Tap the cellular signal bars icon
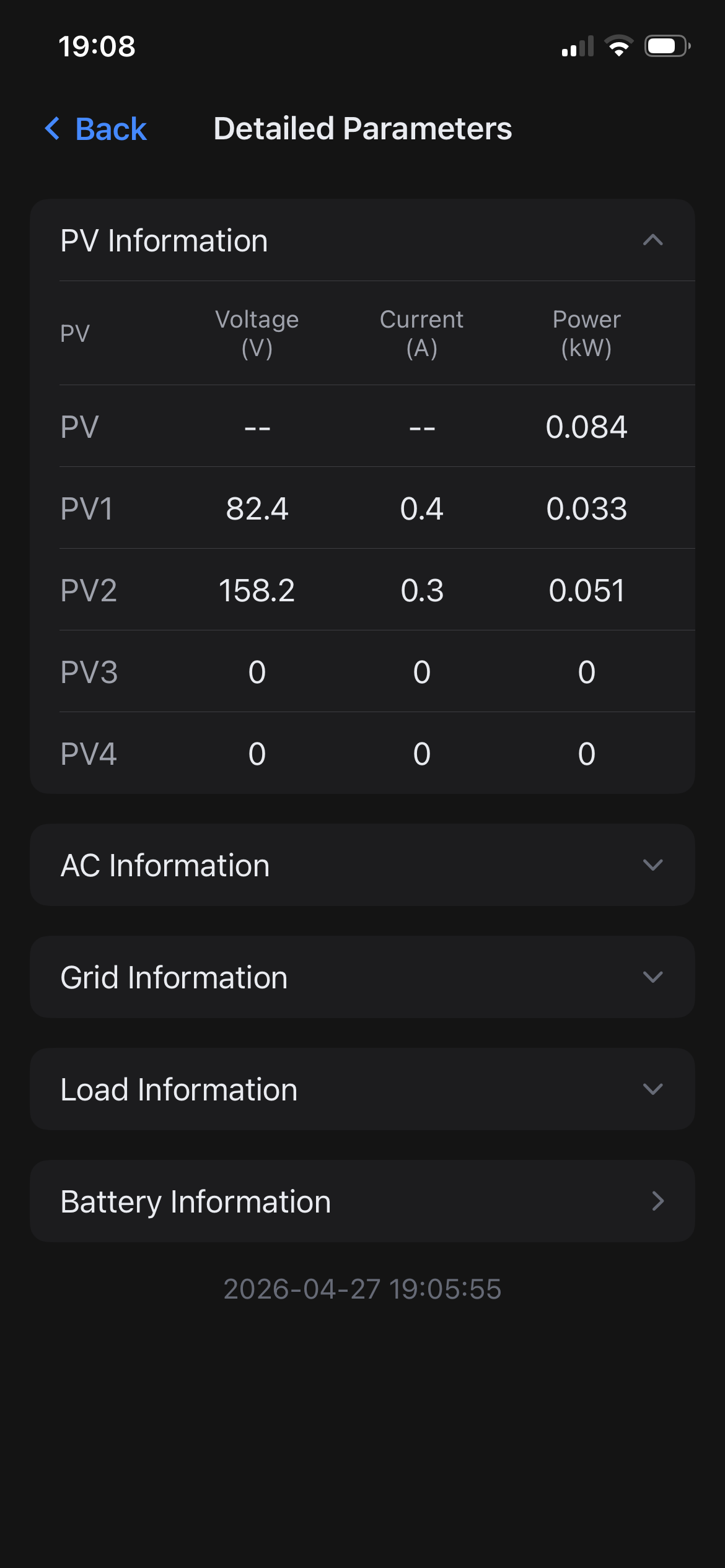 (x=578, y=46)
